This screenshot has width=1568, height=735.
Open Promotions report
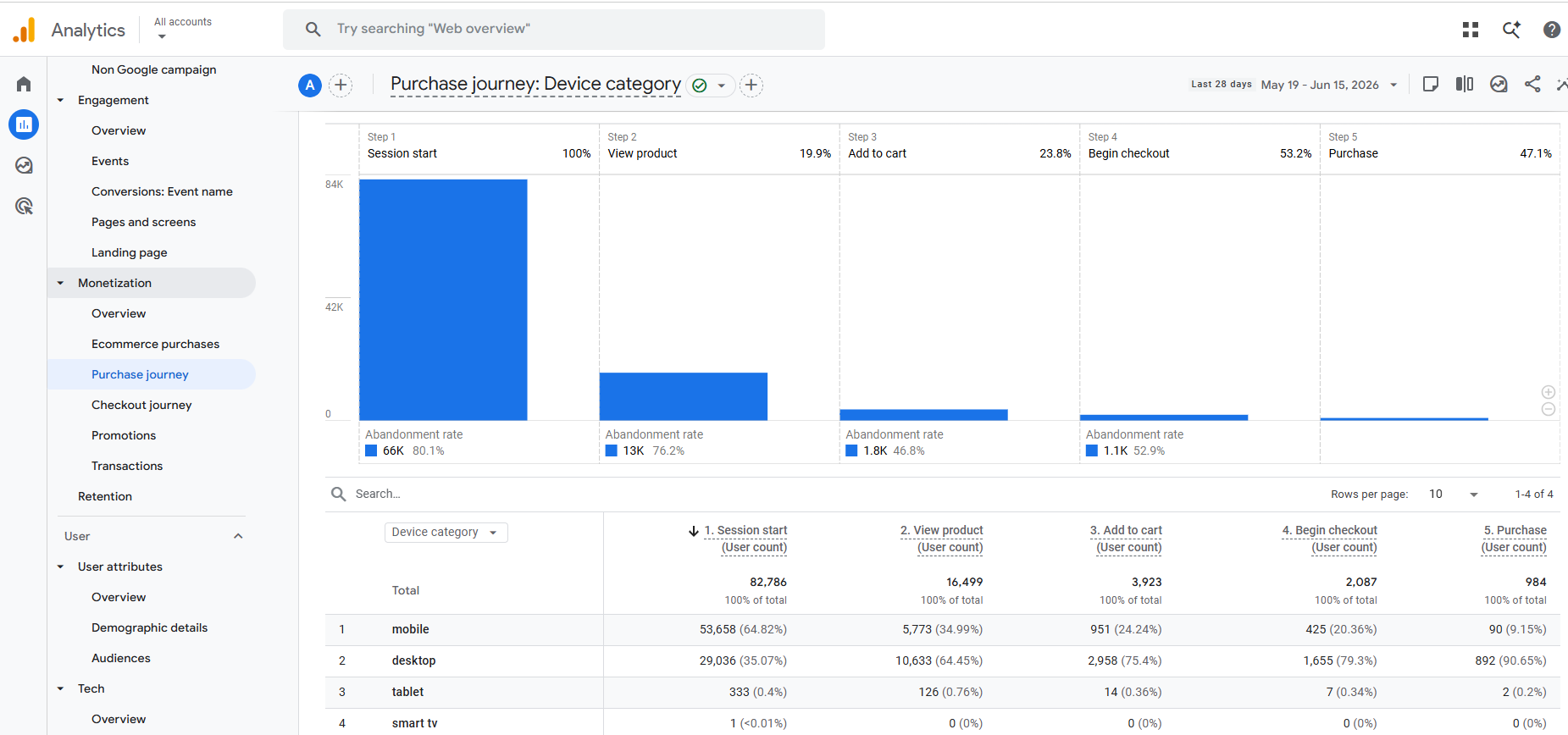124,435
